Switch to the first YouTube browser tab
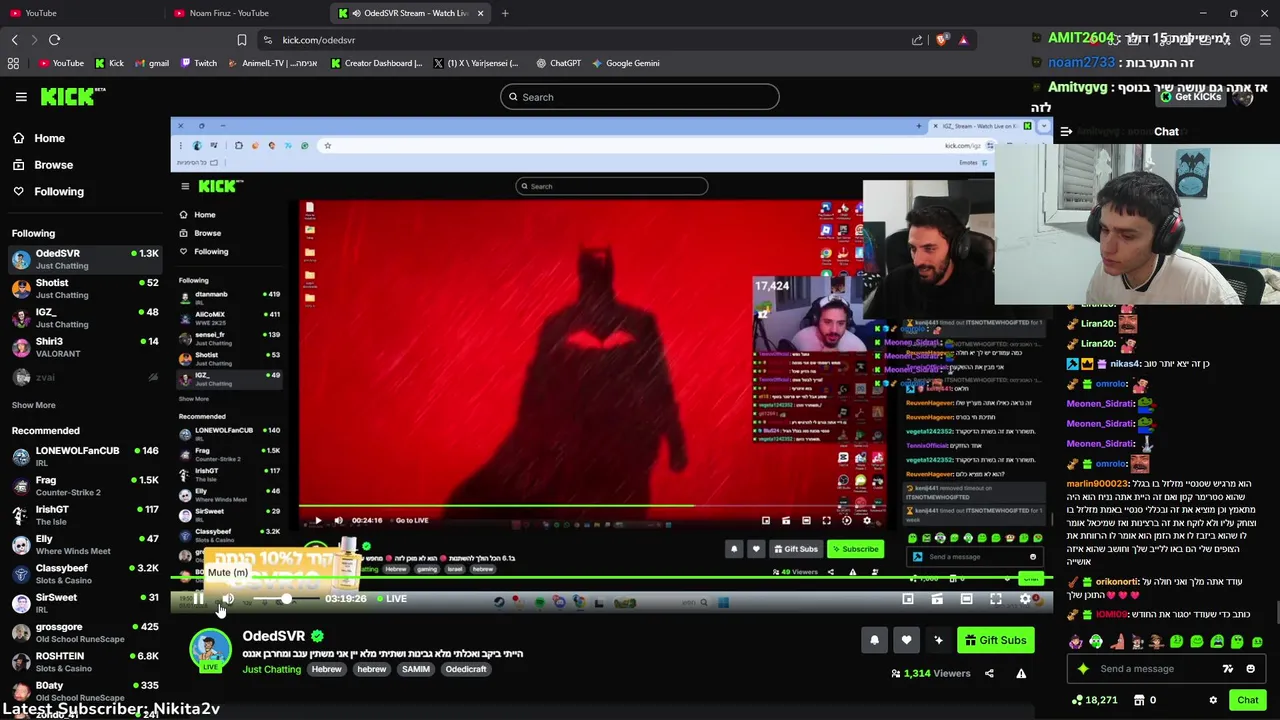Screen dimensions: 1280x720 82,13
